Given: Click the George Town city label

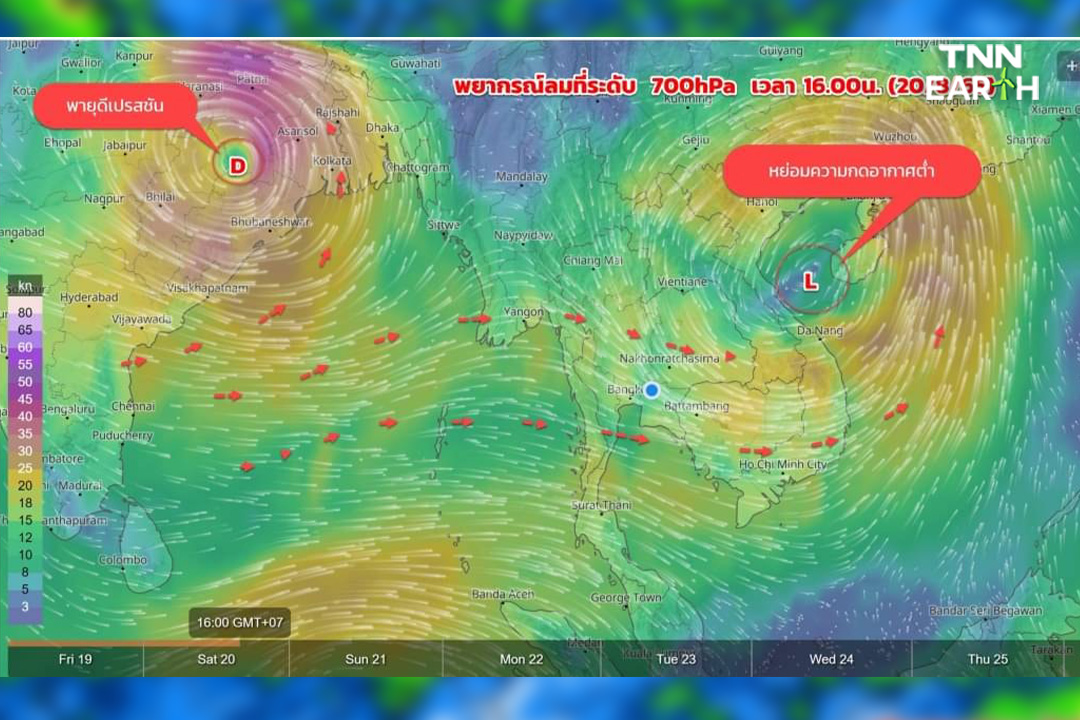Looking at the screenshot, I should (626, 598).
